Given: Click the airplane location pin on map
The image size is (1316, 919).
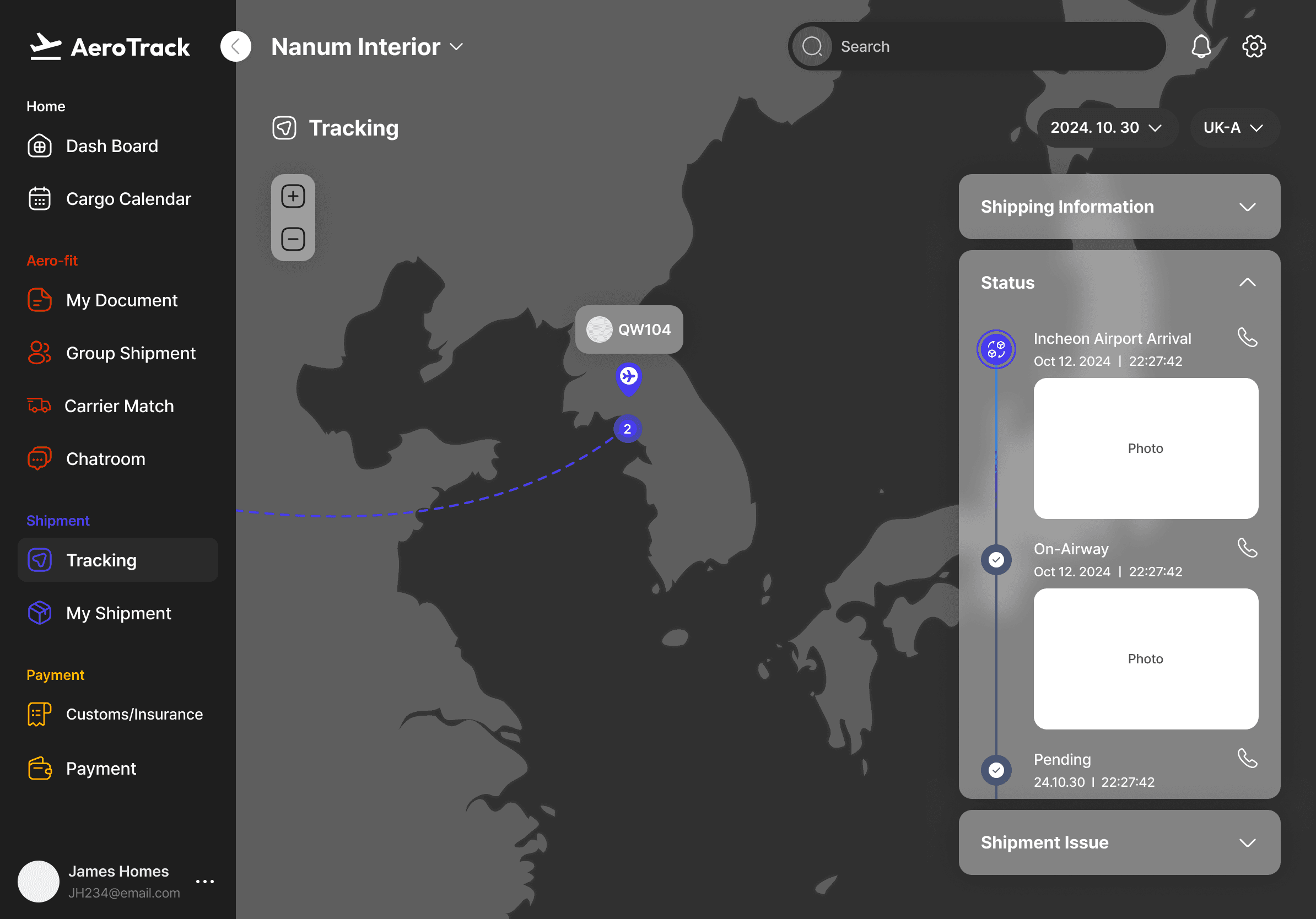Looking at the screenshot, I should (x=629, y=377).
